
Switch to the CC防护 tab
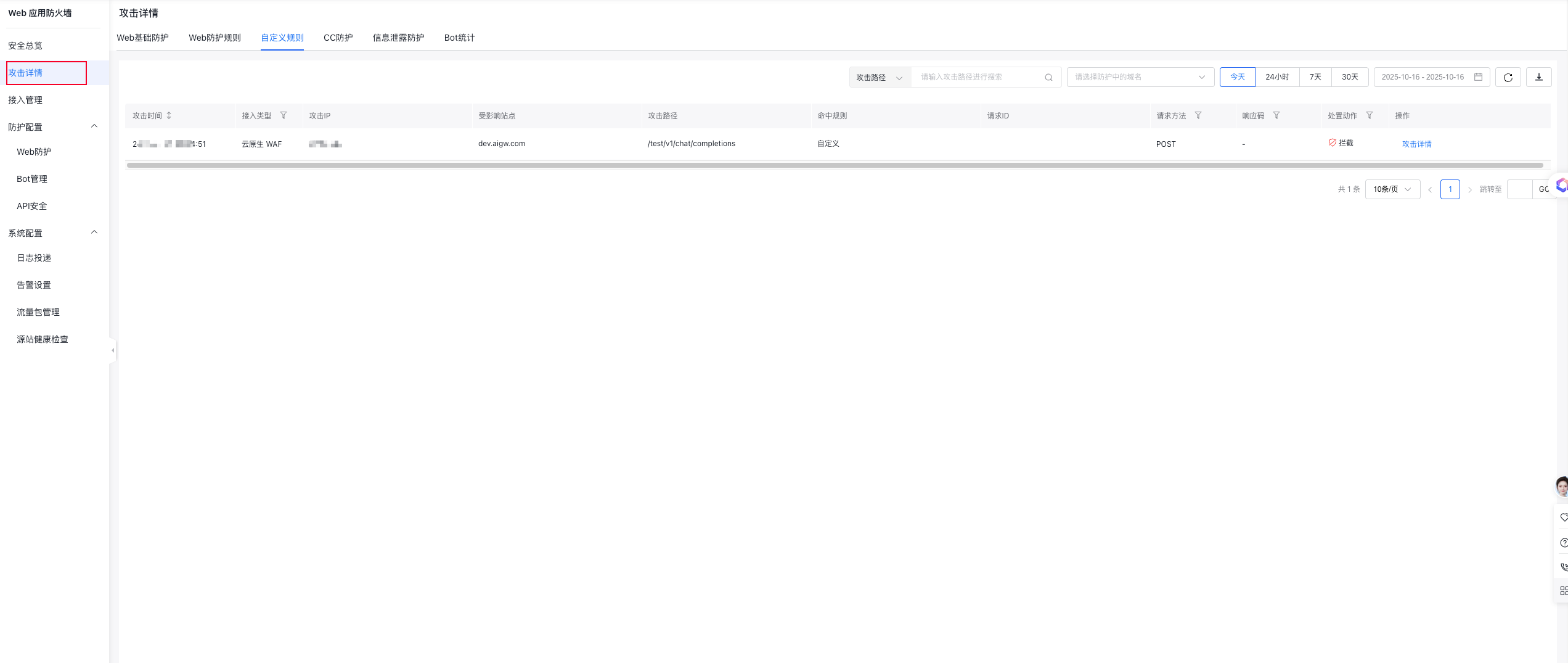tap(338, 38)
